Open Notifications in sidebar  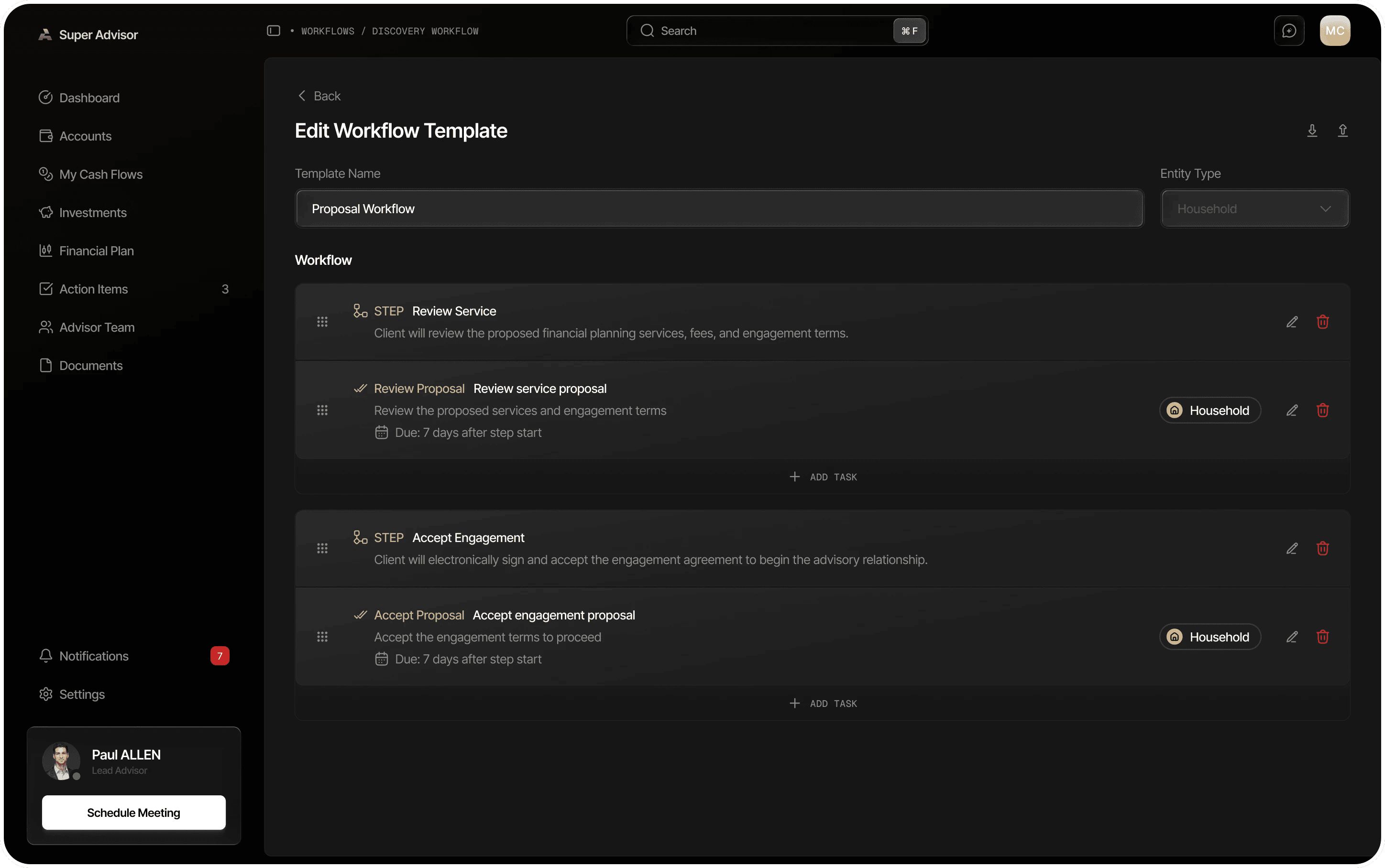tap(133, 656)
